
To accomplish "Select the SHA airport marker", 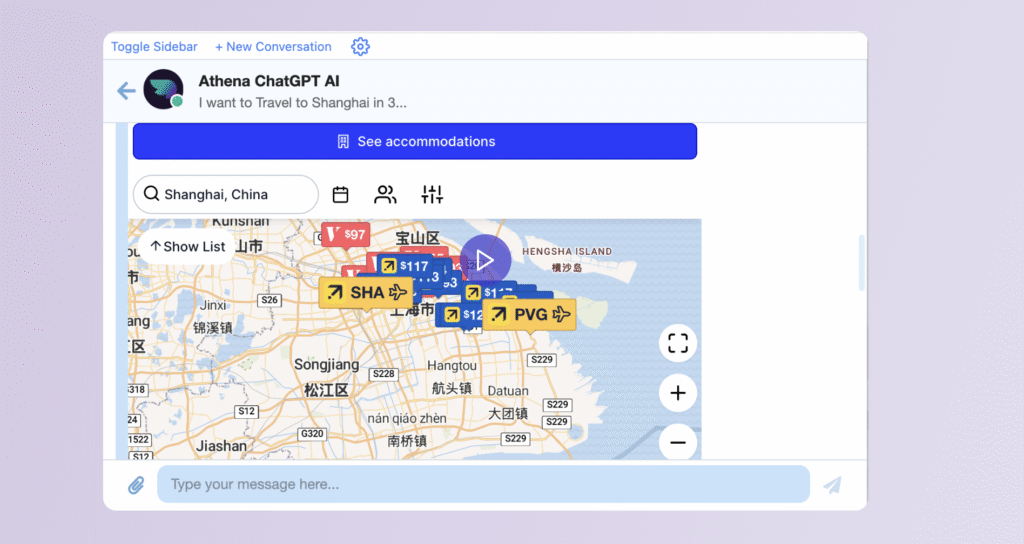I will (366, 293).
